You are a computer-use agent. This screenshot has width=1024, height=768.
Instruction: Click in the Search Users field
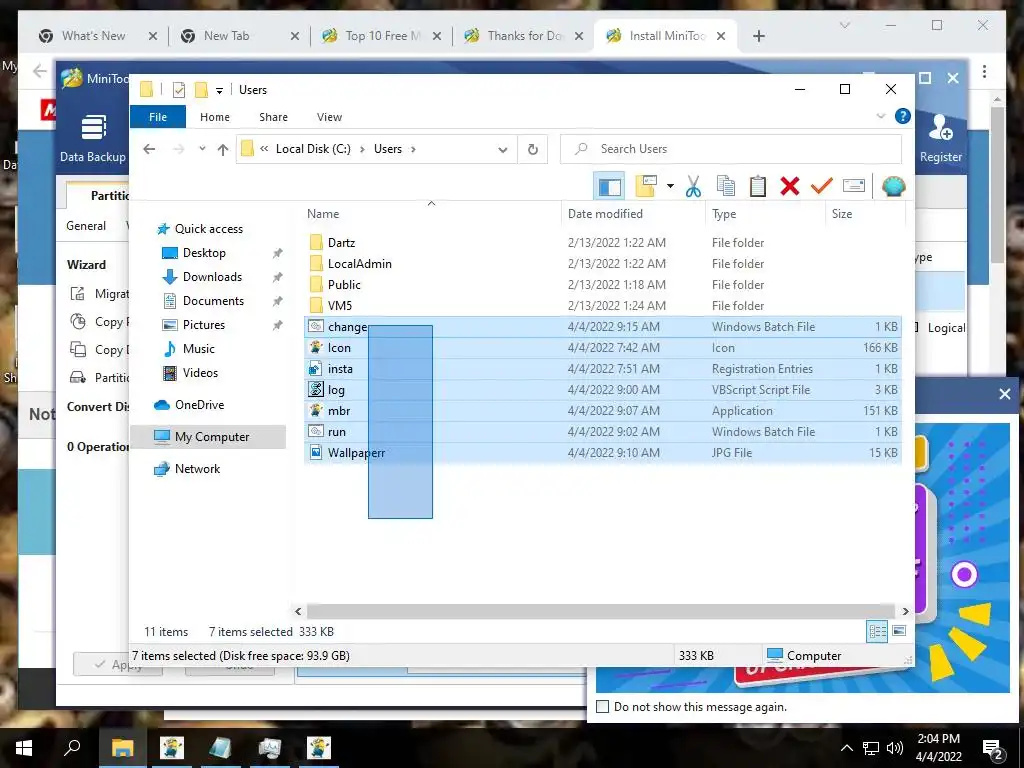[x=731, y=149]
